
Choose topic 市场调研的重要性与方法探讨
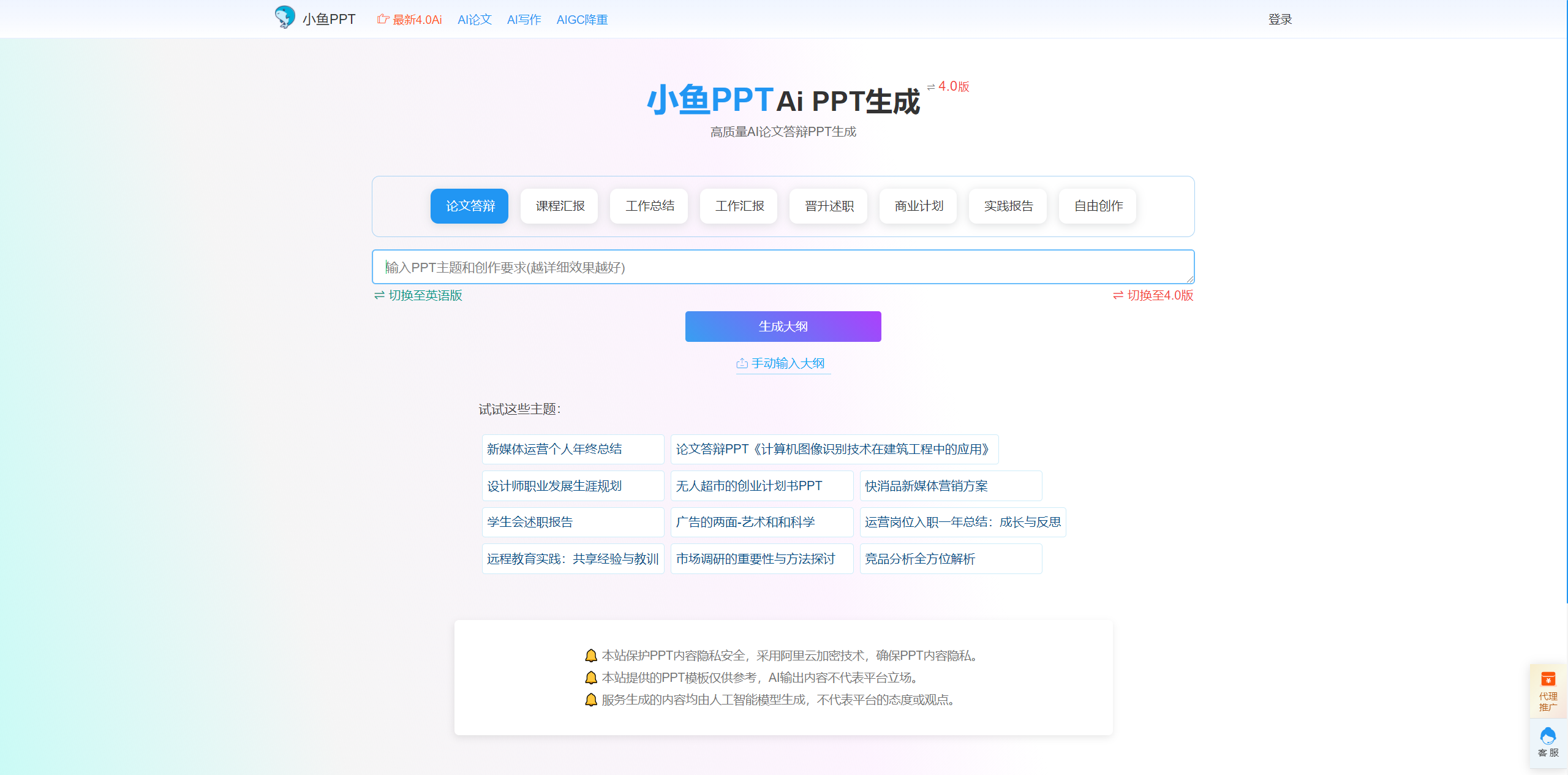761,559
